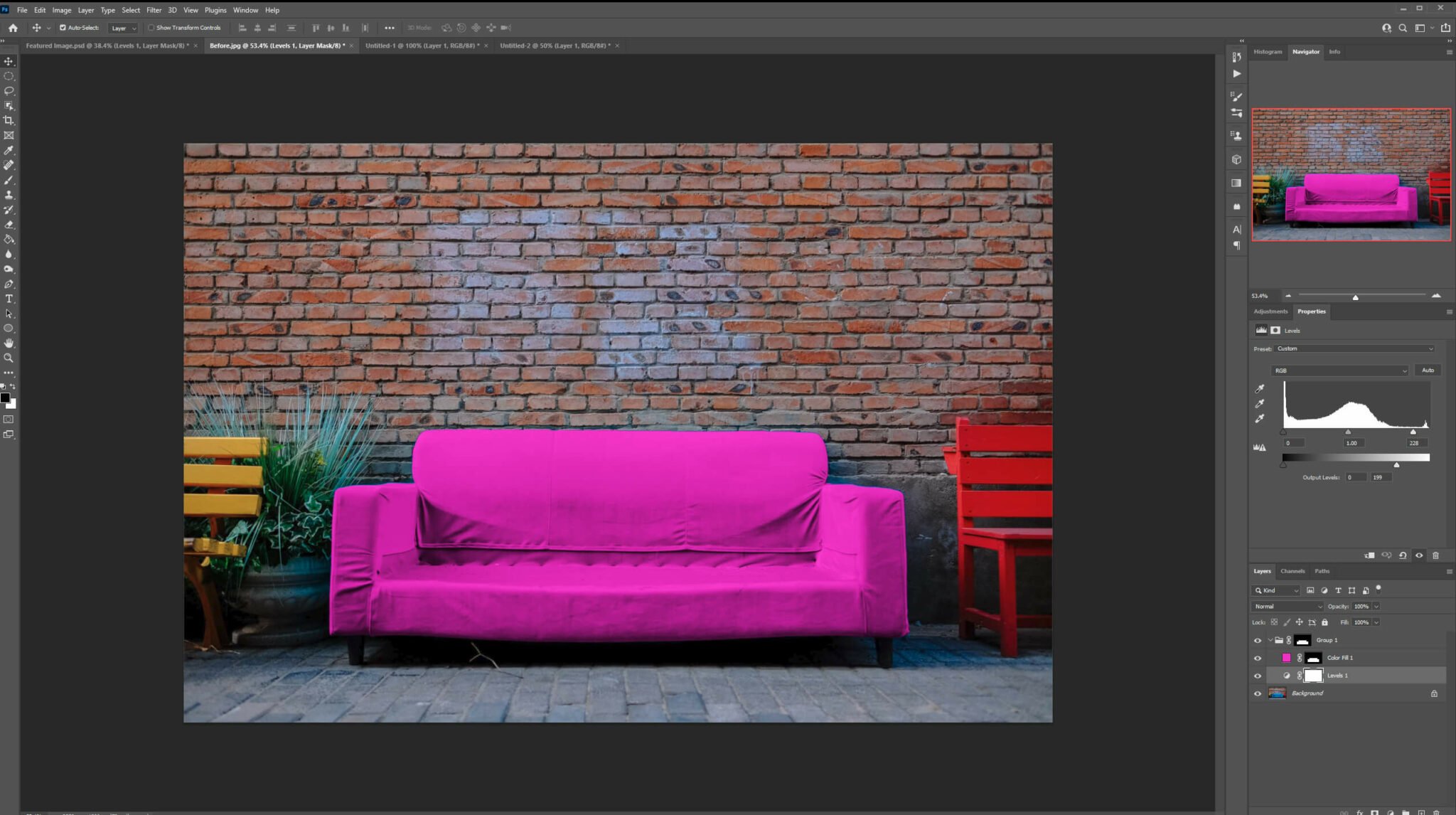Activate the Crop tool
The height and width of the screenshot is (815, 1456).
(x=9, y=120)
